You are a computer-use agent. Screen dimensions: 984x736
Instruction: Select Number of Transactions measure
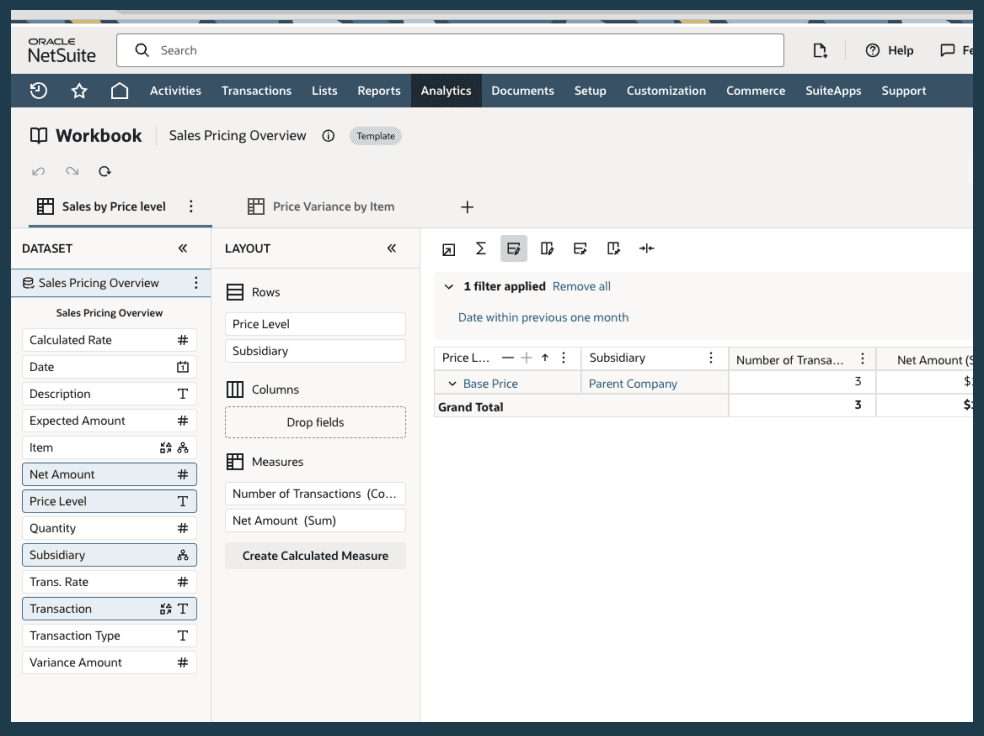click(x=315, y=494)
